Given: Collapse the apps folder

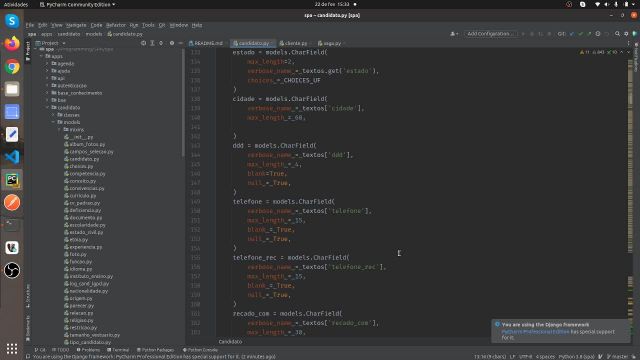Looking at the screenshot, I should coord(41,56).
